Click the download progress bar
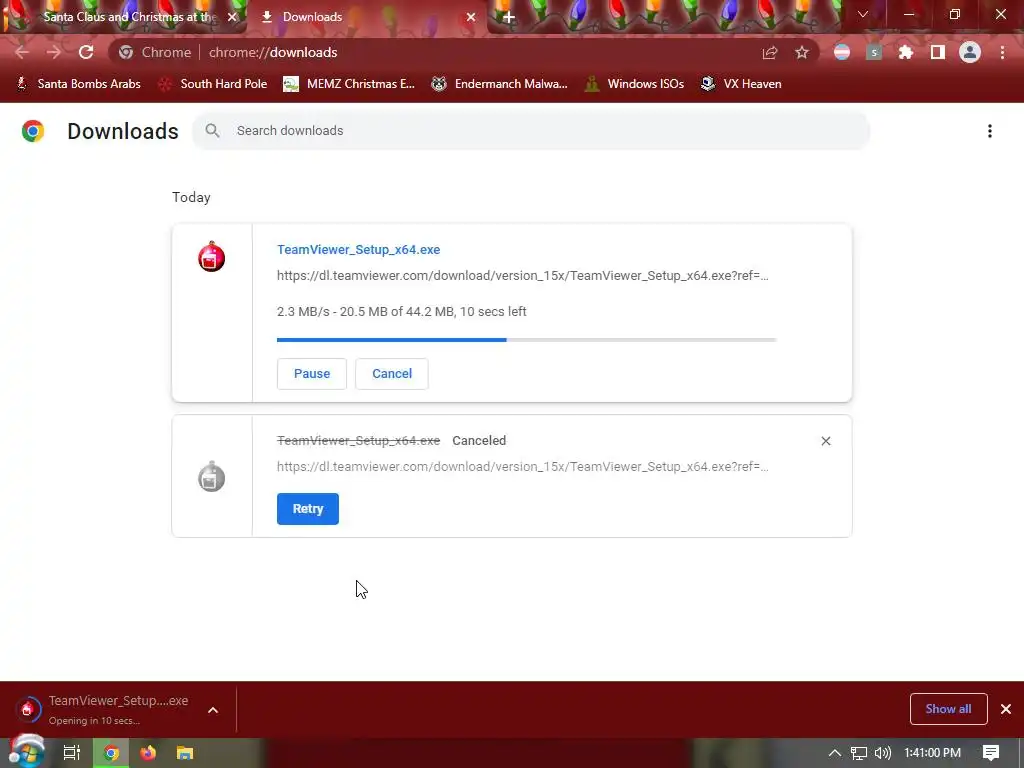The width and height of the screenshot is (1024, 768). point(526,340)
